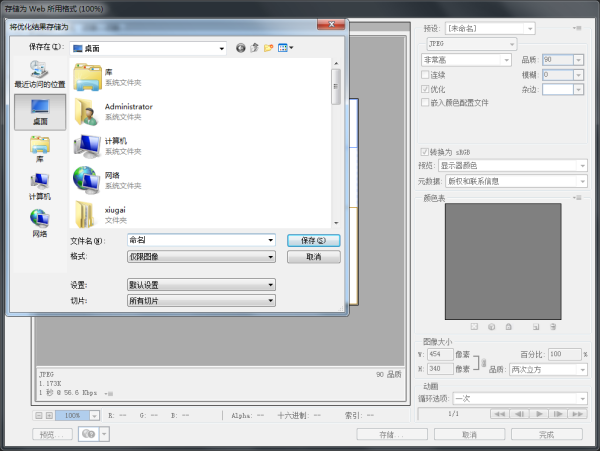The width and height of the screenshot is (600, 451).
Task: Select the Computer sidebar shortcut
Action: pyautogui.click(x=39, y=185)
